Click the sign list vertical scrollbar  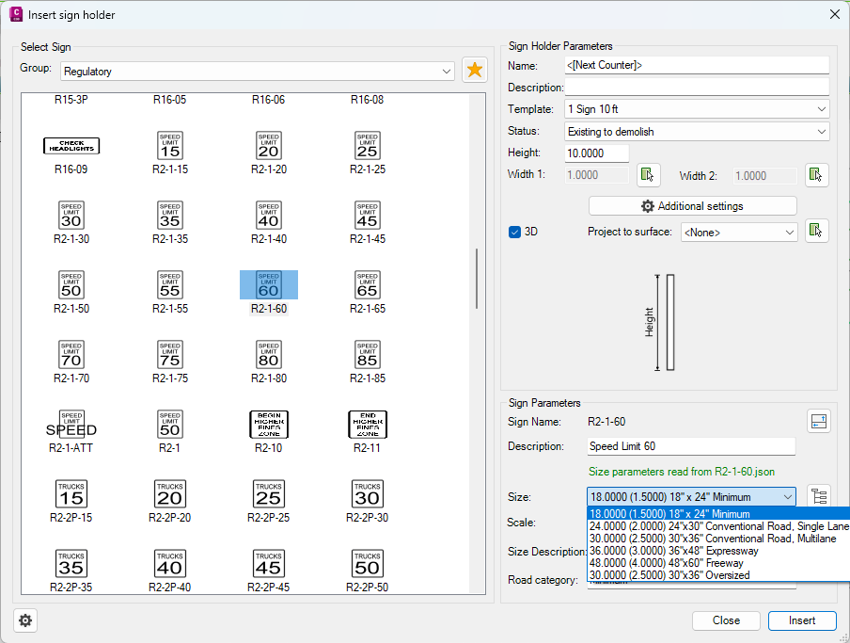[476, 280]
